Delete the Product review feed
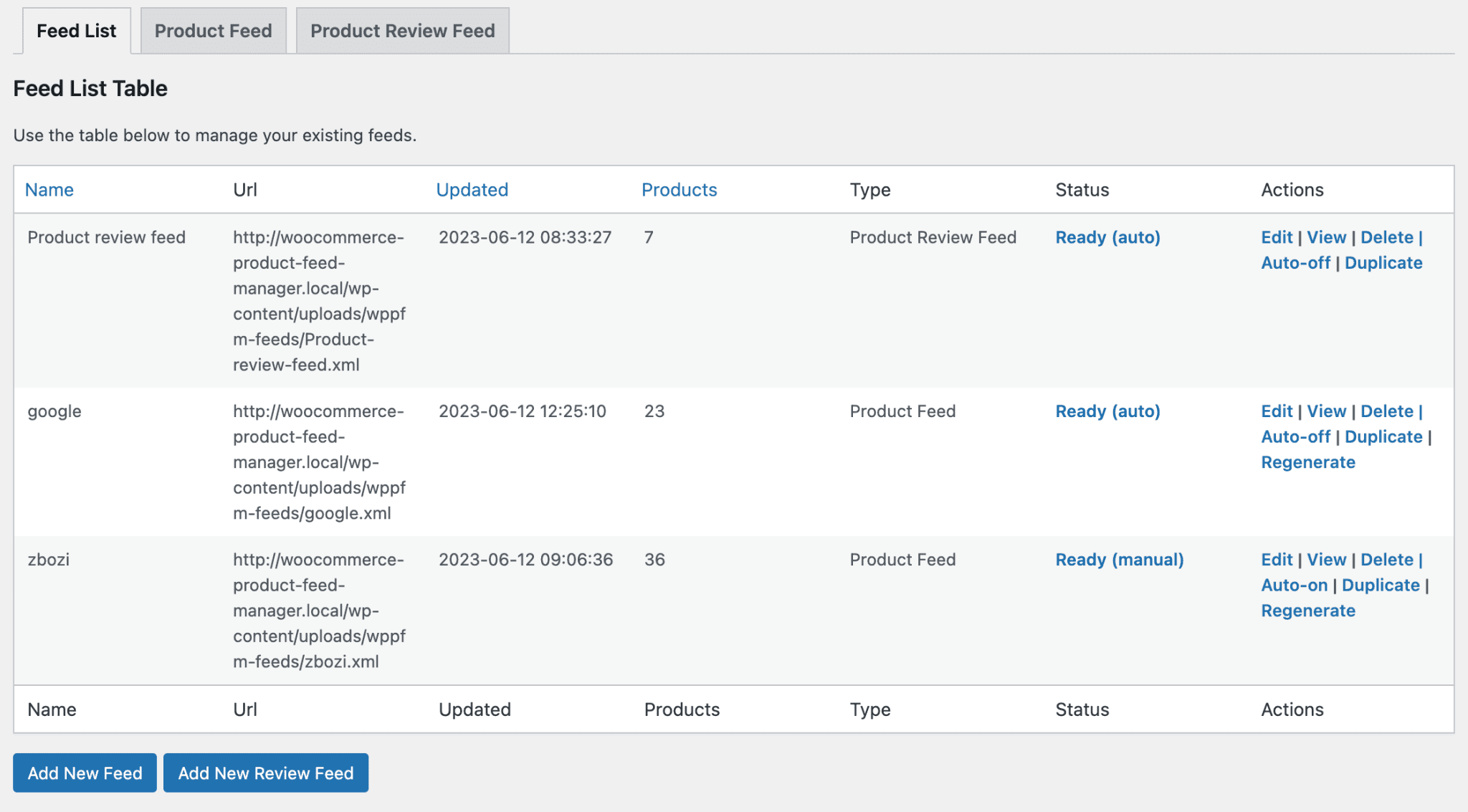Screen dimensions: 1468x812 pos(1386,237)
